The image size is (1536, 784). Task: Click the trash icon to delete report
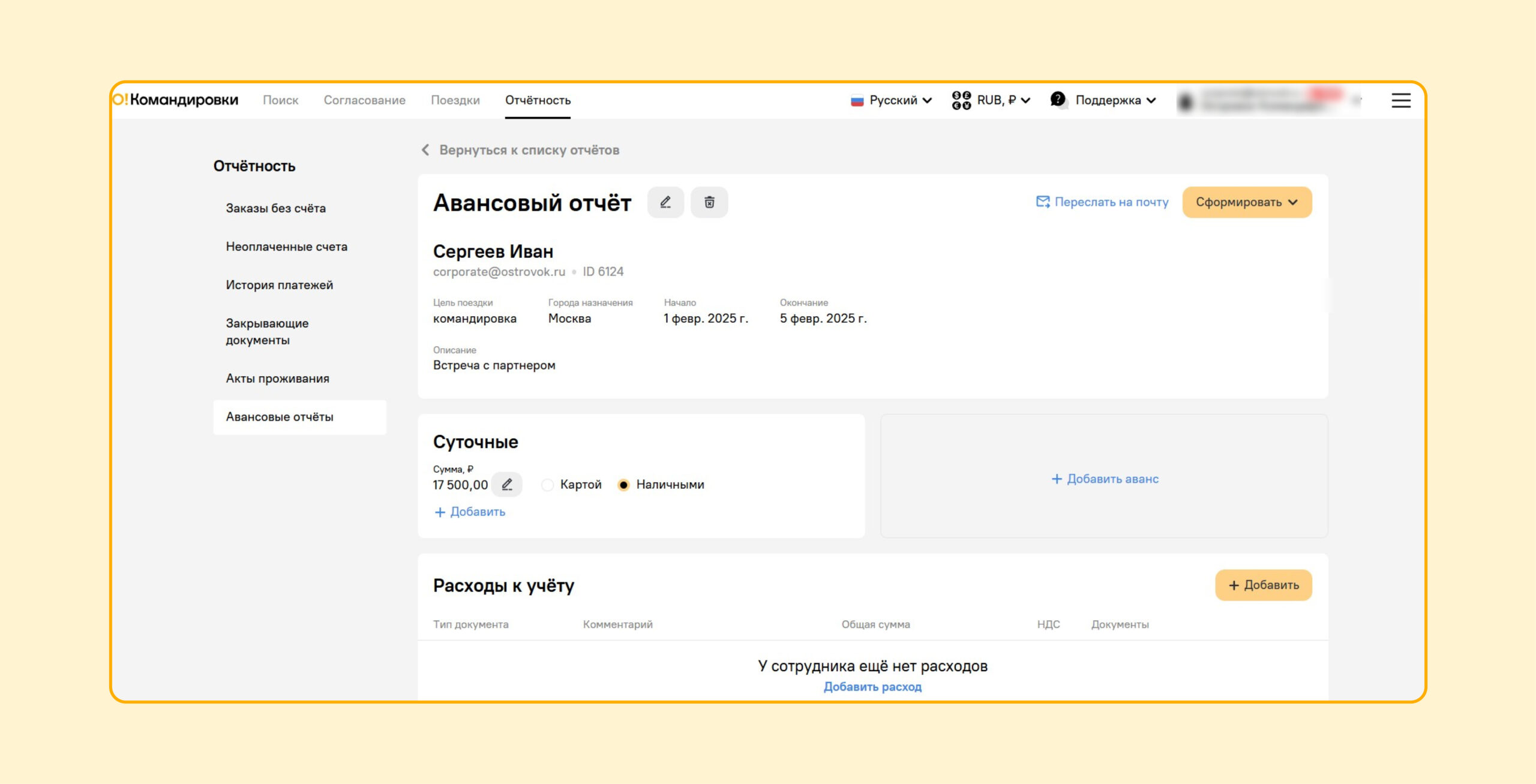click(x=709, y=202)
